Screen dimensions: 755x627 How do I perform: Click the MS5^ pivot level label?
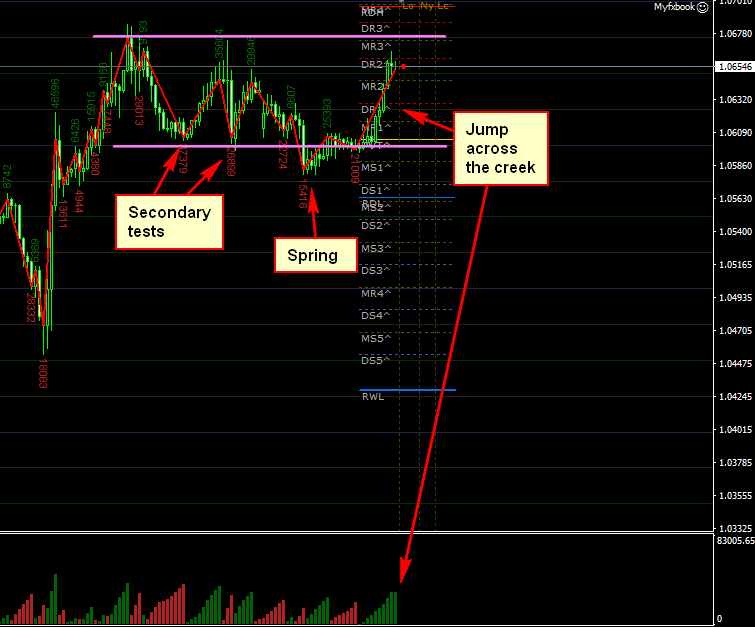tap(376, 339)
